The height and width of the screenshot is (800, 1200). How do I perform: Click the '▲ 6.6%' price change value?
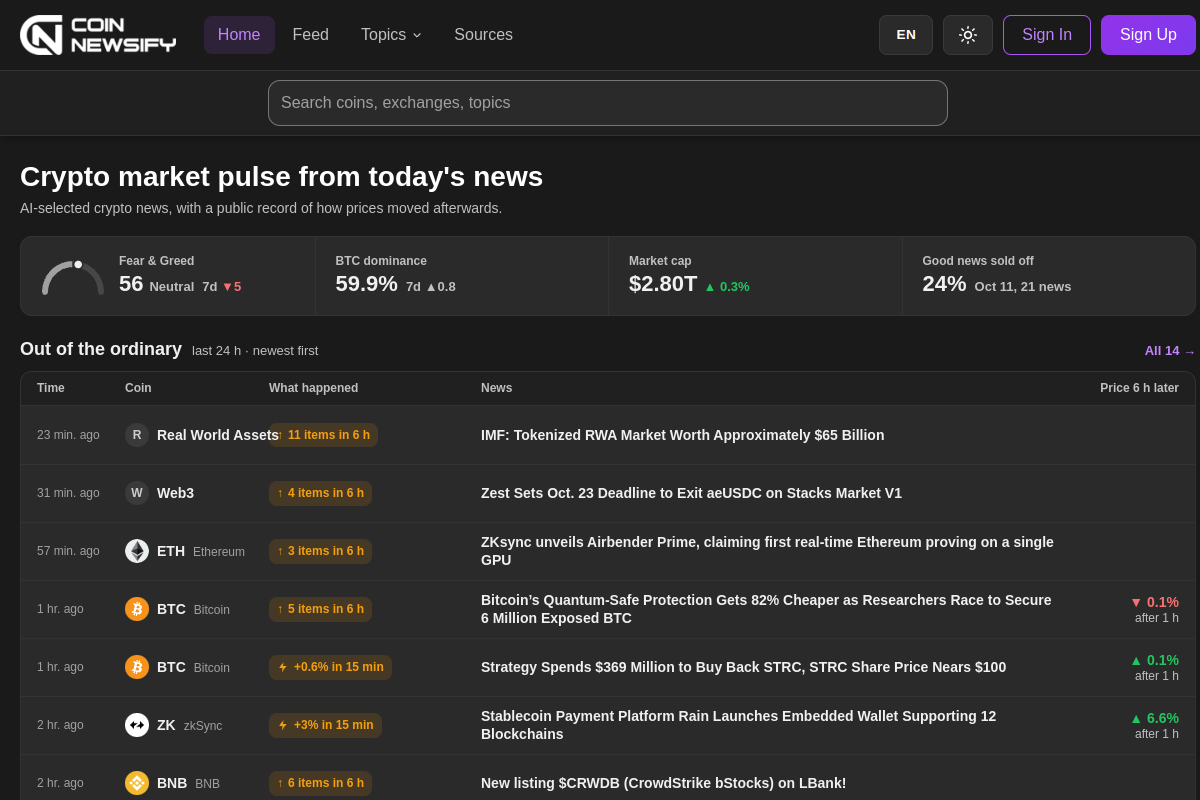click(1154, 718)
